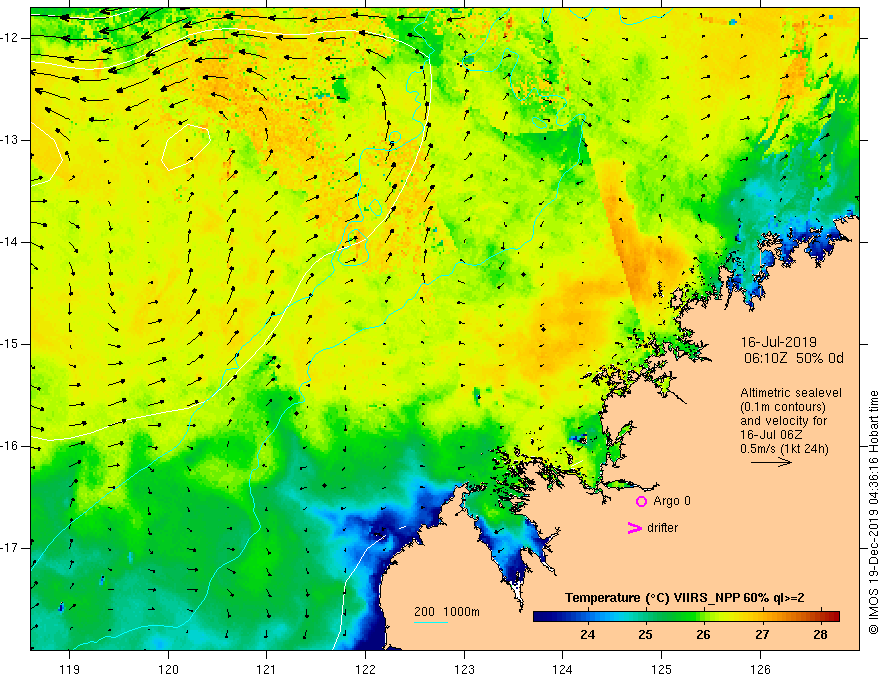Click the temperature color bar at 26
Viewport: 880px width, 680px height.
coord(703,617)
